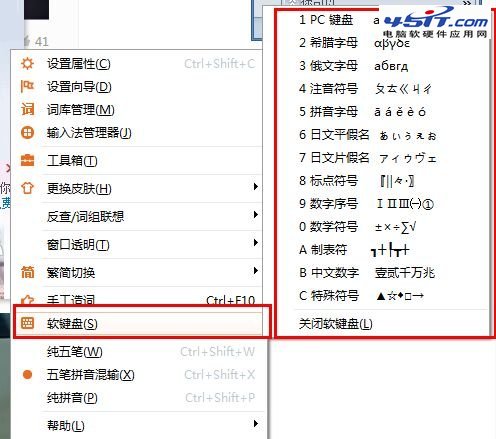Image resolution: width=496 pixels, height=439 pixels.
Task: Expand the 窗口透明 submenu arrow
Action: click(256, 243)
